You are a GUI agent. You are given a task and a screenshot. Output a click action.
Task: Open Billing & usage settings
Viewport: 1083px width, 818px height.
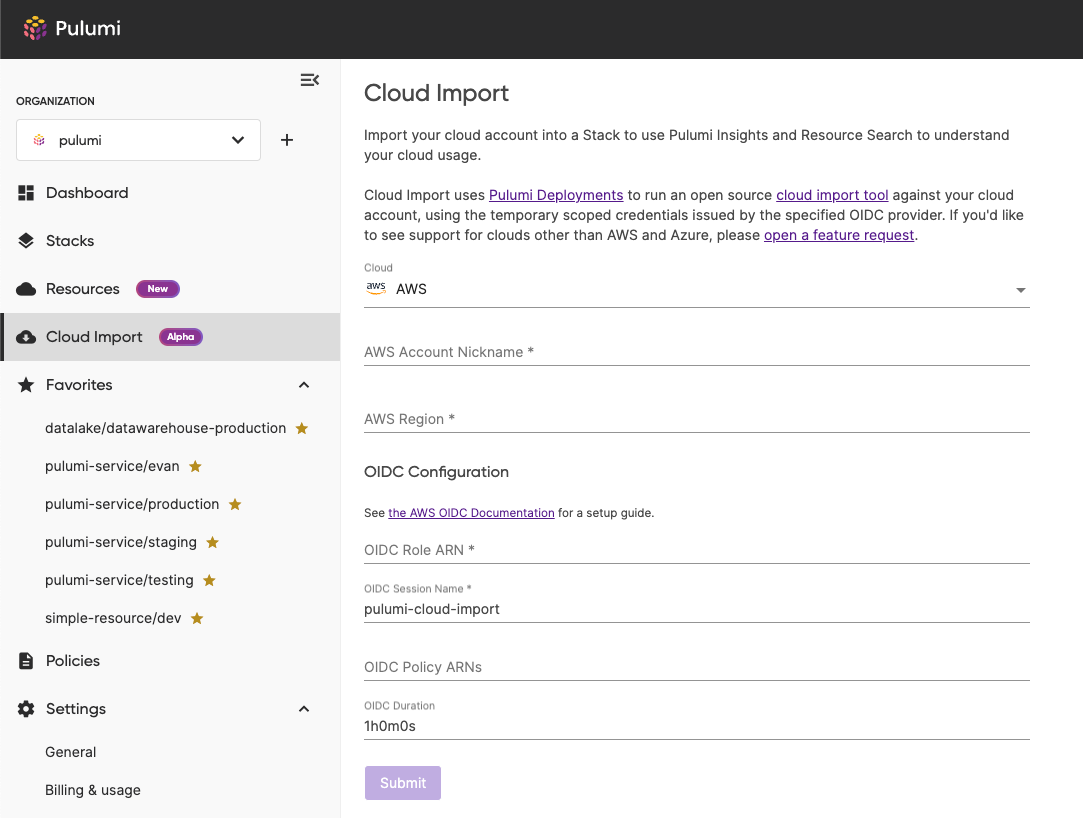(x=93, y=790)
